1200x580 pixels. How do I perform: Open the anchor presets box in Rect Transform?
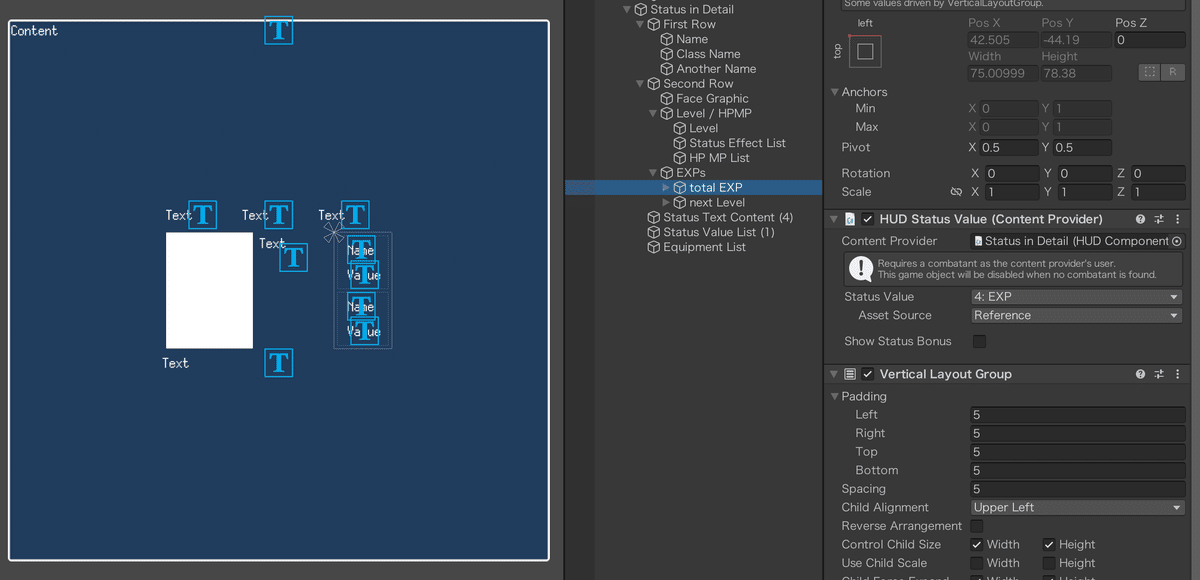click(865, 51)
